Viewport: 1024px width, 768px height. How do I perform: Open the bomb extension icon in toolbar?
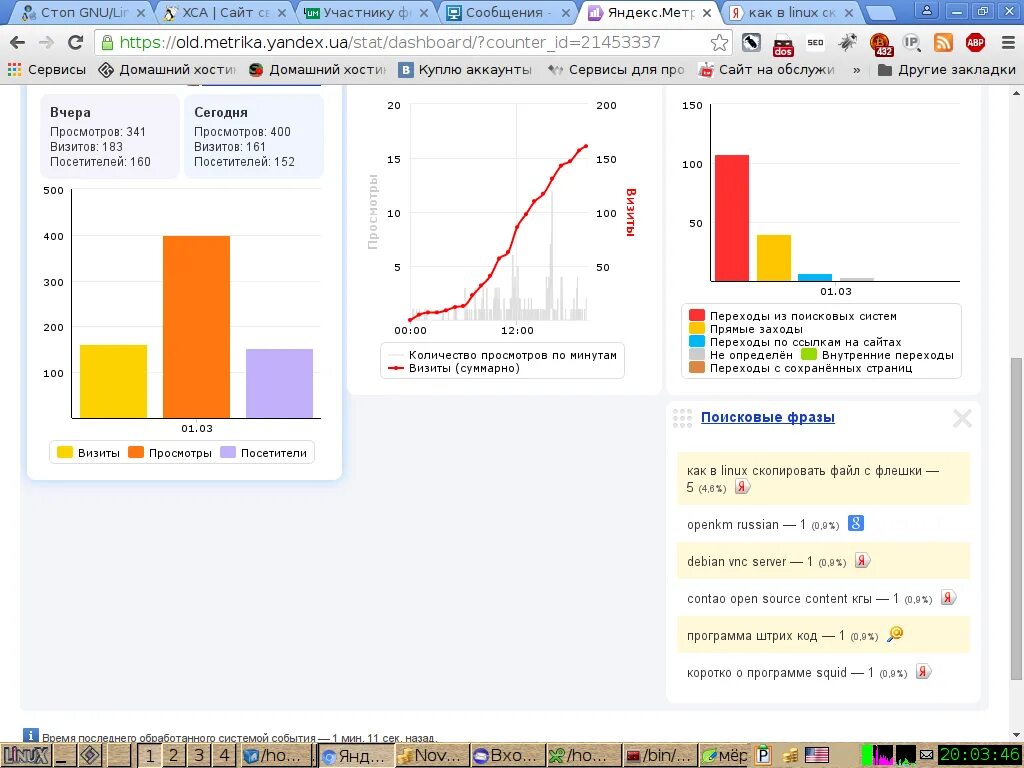tap(751, 42)
